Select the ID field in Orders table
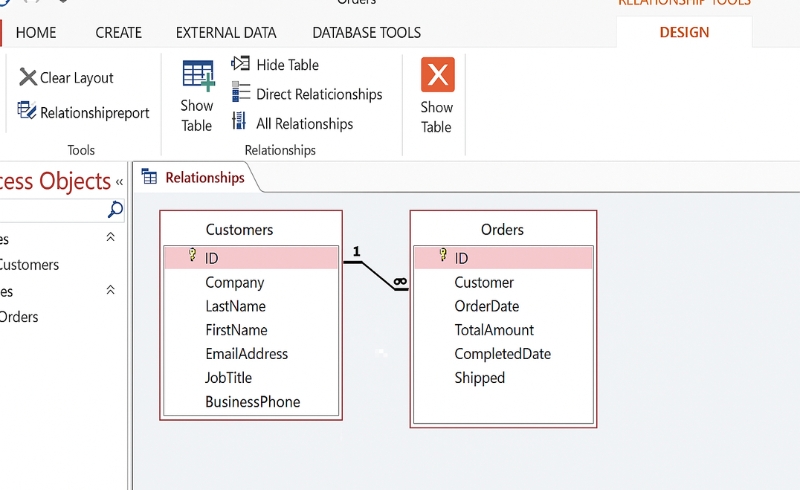Viewport: 800px width, 490px height. click(503, 258)
